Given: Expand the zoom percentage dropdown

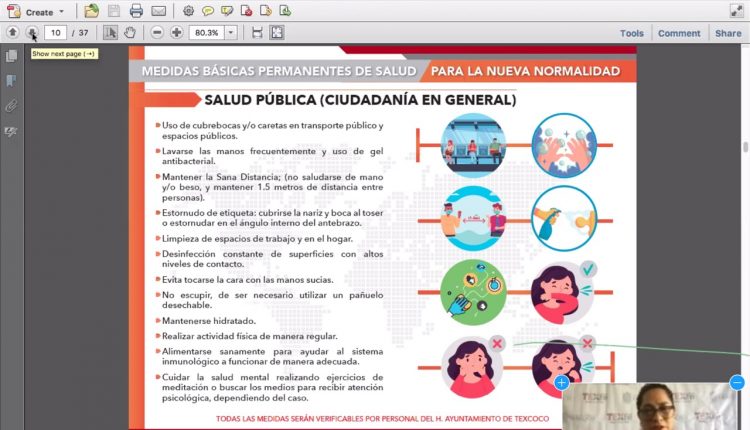Looking at the screenshot, I should pyautogui.click(x=231, y=33).
